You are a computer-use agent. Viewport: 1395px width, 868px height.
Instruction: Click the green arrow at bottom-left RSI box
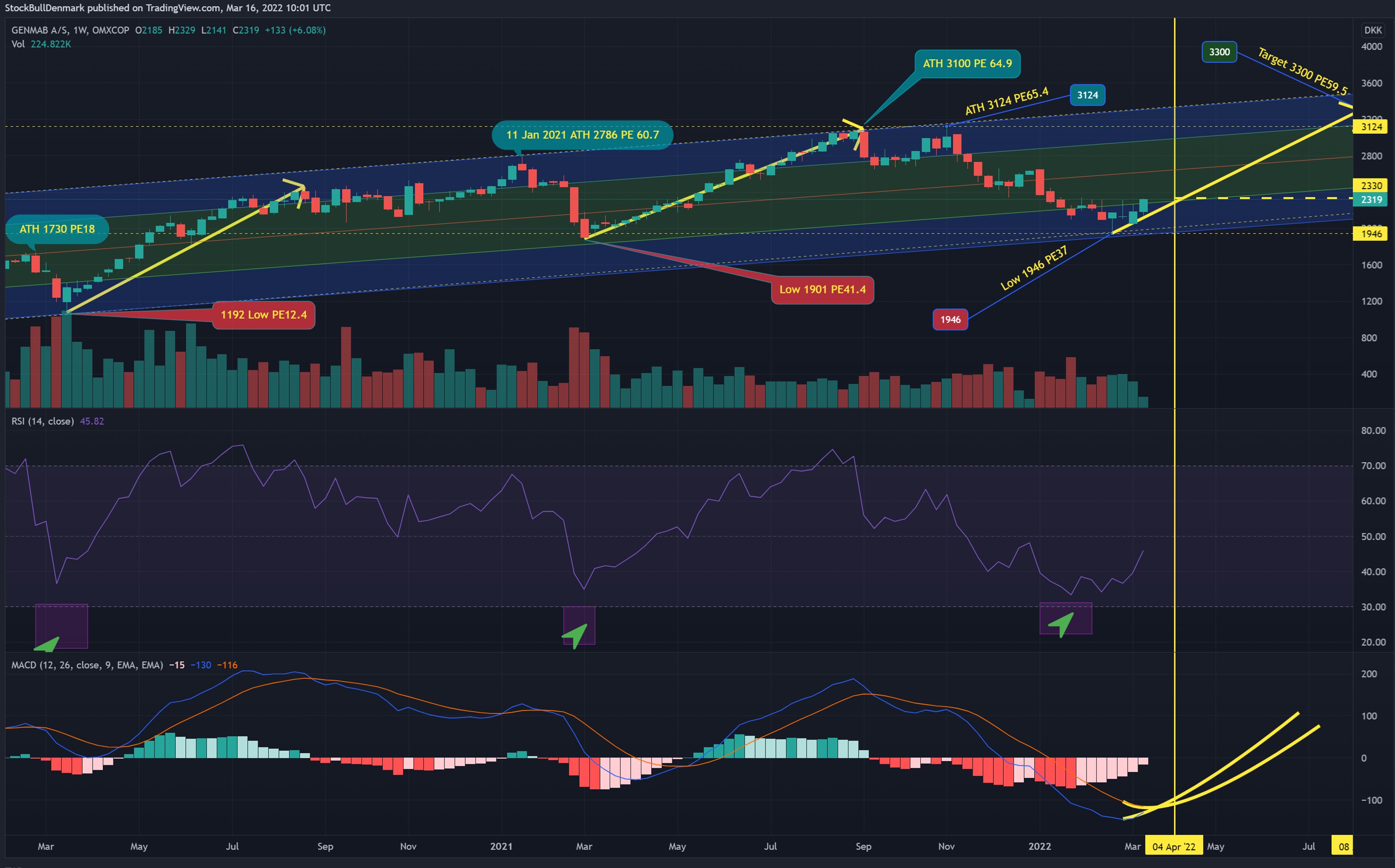click(x=47, y=644)
